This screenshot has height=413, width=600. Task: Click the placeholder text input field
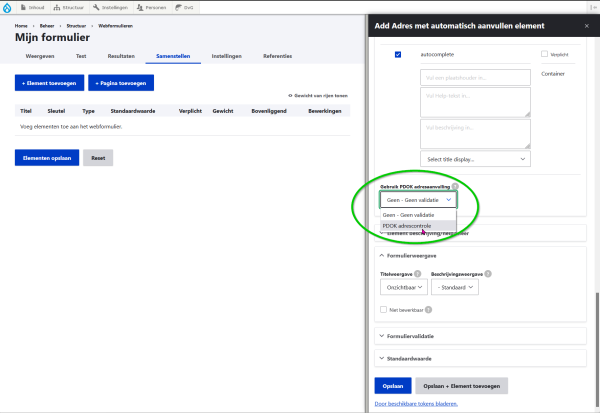(x=475, y=77)
